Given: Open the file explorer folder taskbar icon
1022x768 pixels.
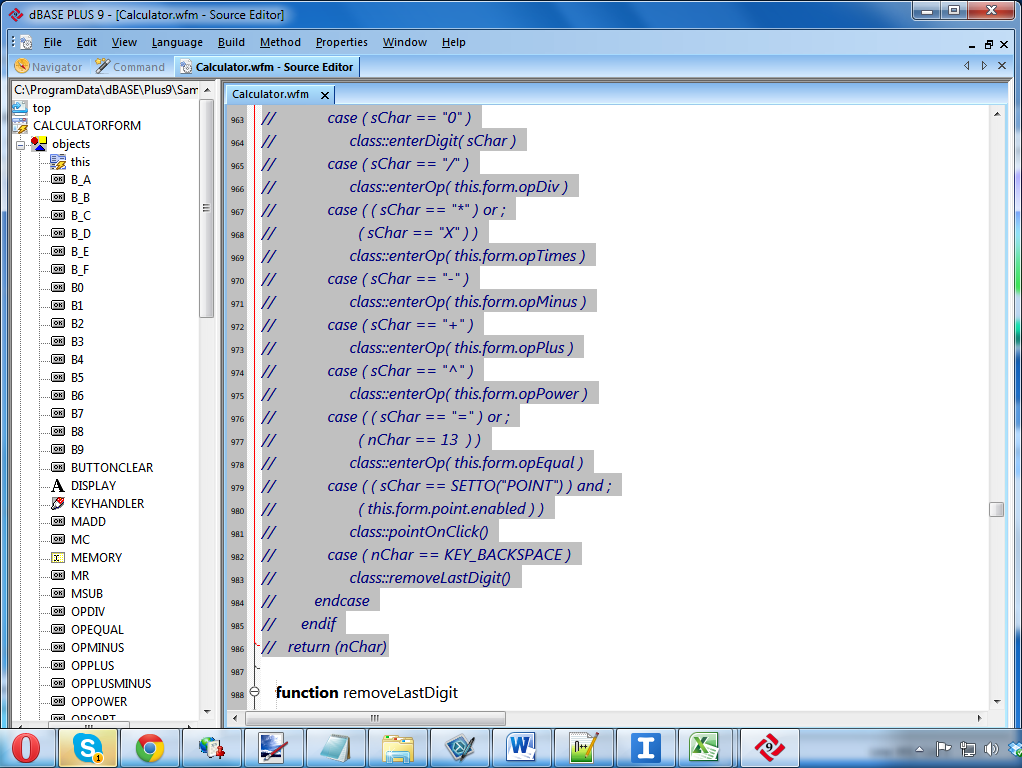Looking at the screenshot, I should click(398, 748).
